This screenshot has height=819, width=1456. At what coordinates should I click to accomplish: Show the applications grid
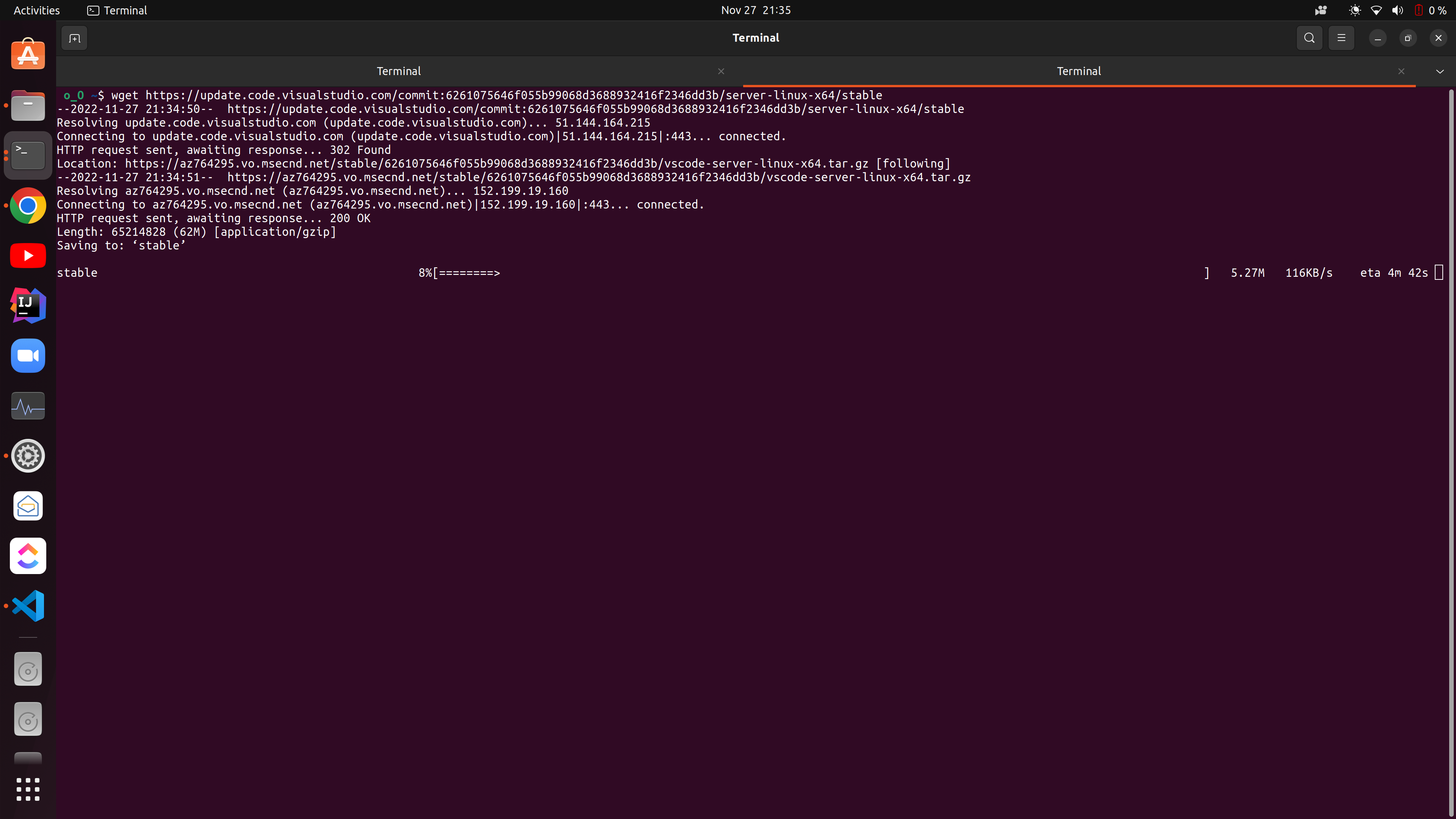[28, 789]
